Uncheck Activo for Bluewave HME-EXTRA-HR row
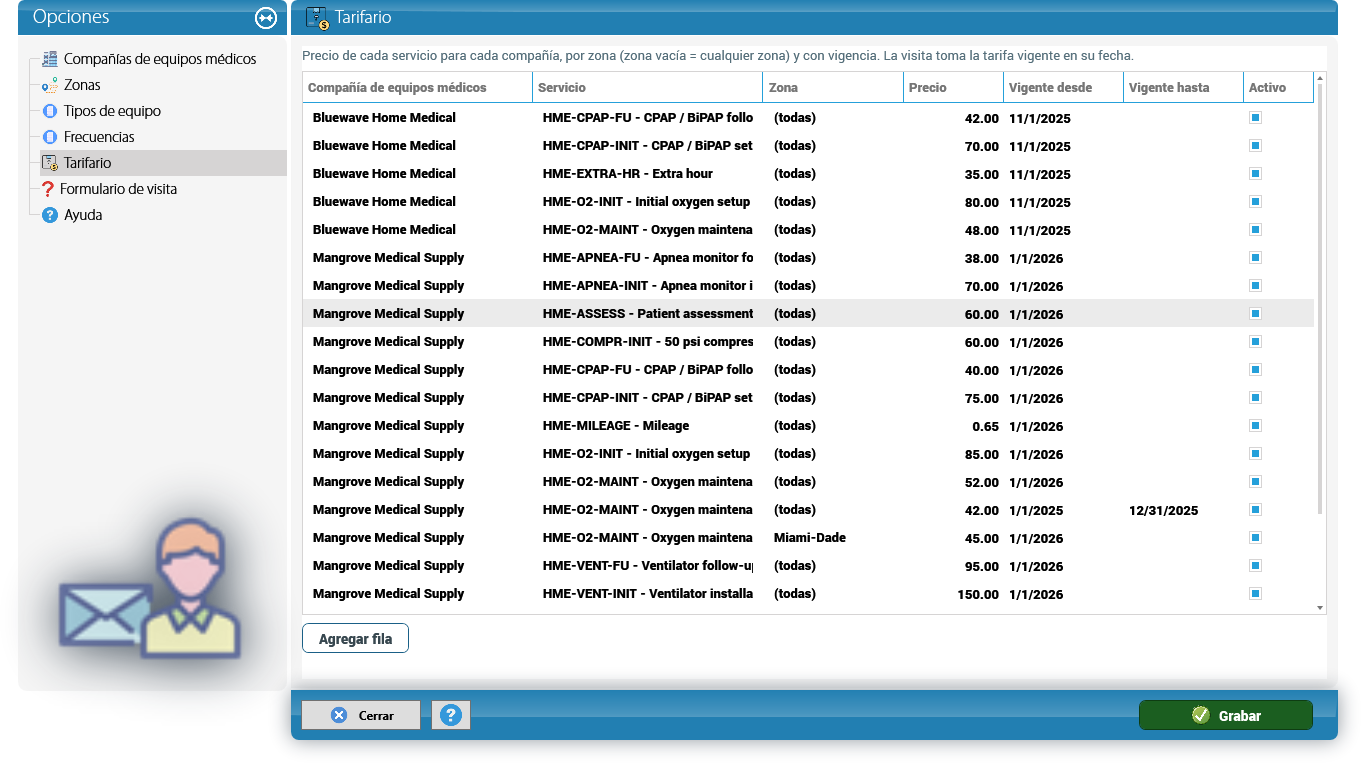The image size is (1361, 763). click(1255, 174)
